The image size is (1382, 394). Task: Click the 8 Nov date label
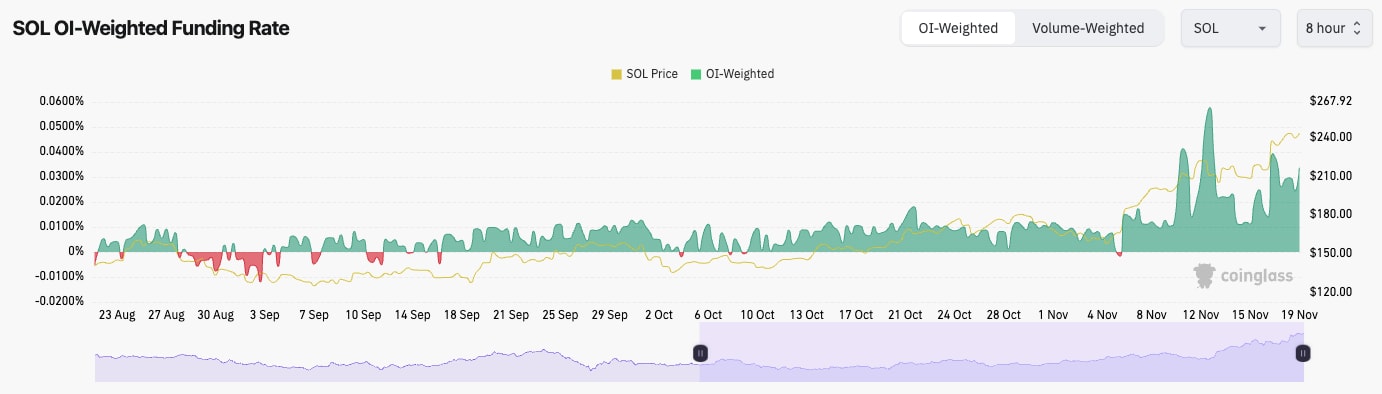point(1151,314)
